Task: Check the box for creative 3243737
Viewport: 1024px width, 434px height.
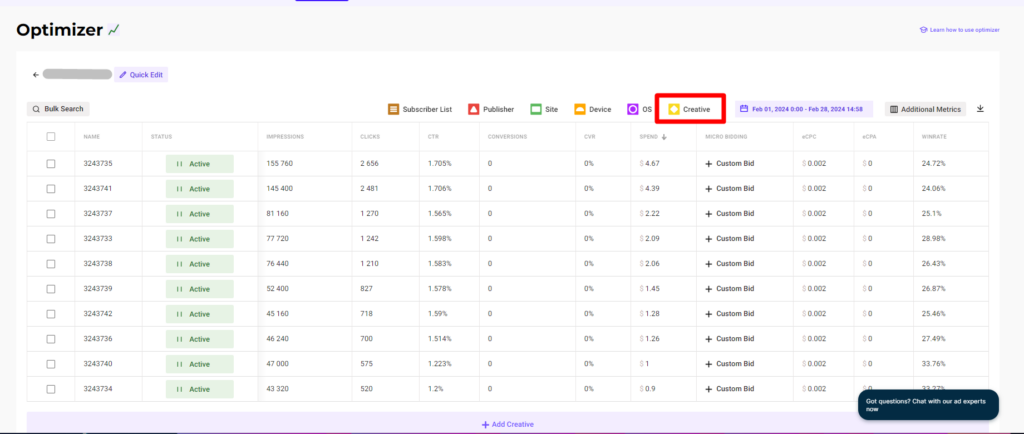Action: 51,214
